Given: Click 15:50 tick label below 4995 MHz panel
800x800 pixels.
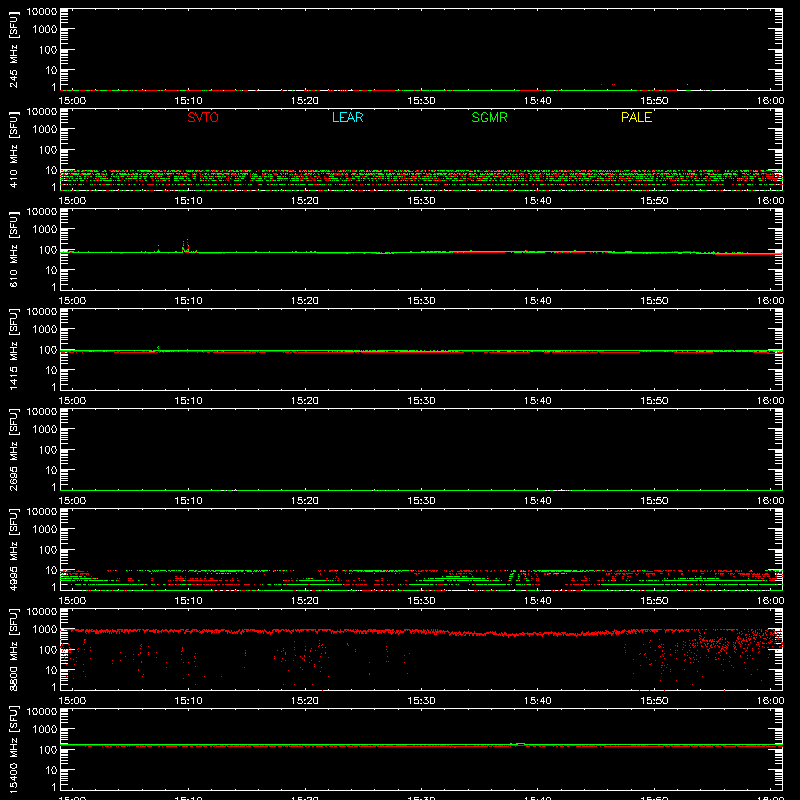Looking at the screenshot, I should click(x=654, y=601).
